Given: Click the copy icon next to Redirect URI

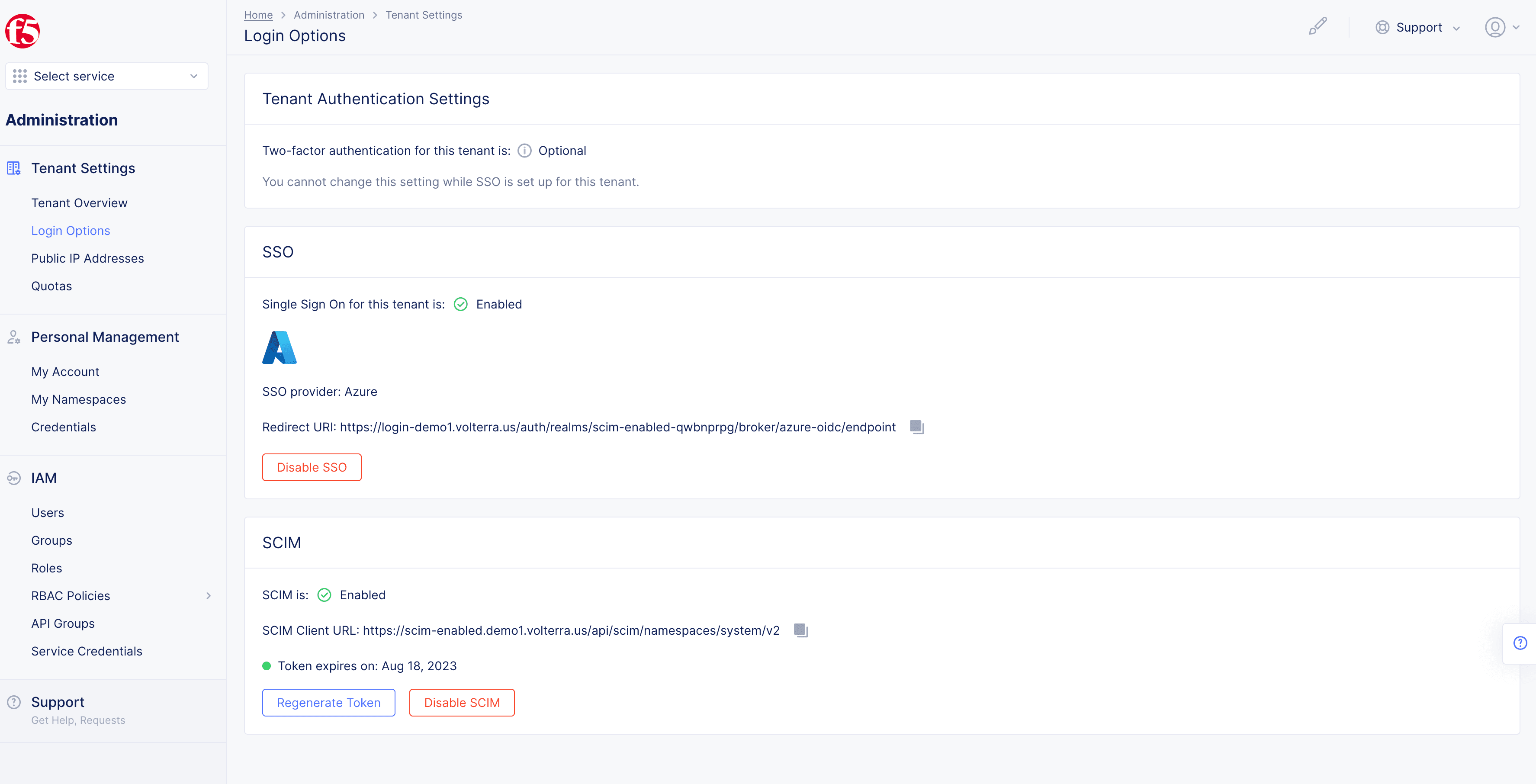Looking at the screenshot, I should pyautogui.click(x=916, y=427).
